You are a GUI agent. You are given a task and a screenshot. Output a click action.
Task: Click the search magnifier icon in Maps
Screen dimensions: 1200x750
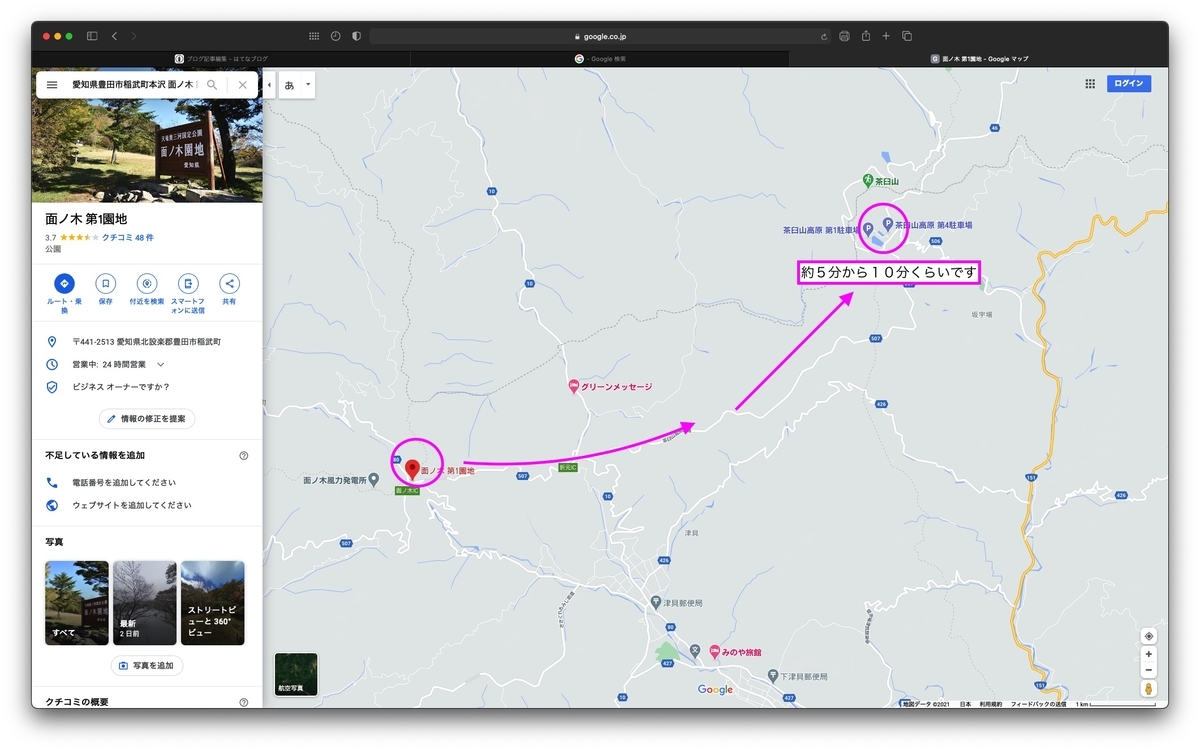[212, 85]
